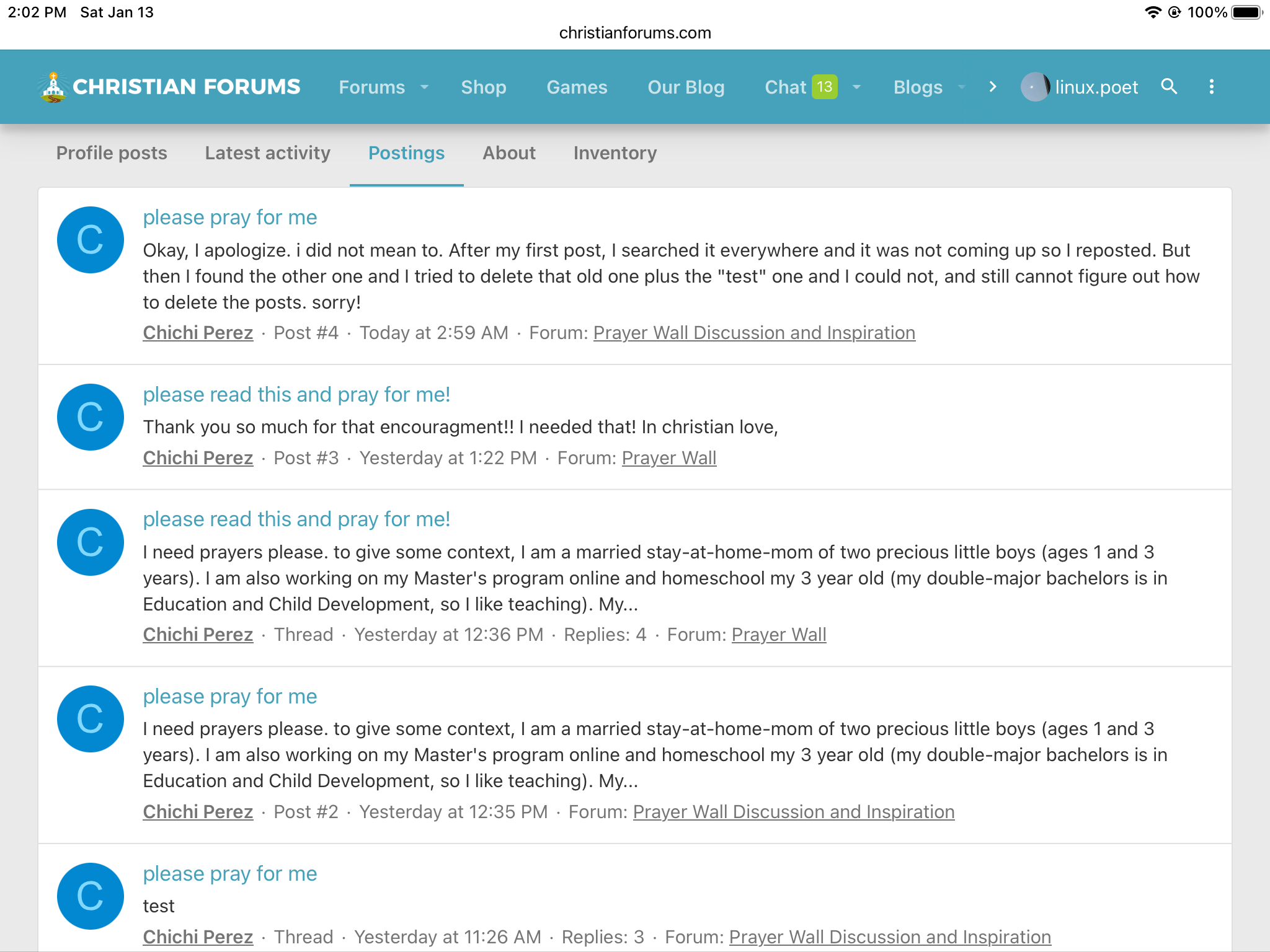Open Prayer Wall Discussion and Inspiration forum link
The image size is (1270, 952).
[753, 333]
